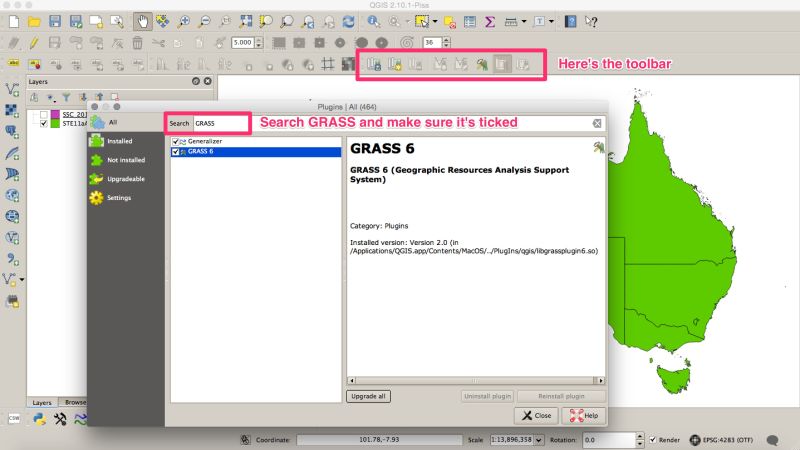This screenshot has height=450, width=800.
Task: Refresh the map canvas
Action: [x=348, y=21]
